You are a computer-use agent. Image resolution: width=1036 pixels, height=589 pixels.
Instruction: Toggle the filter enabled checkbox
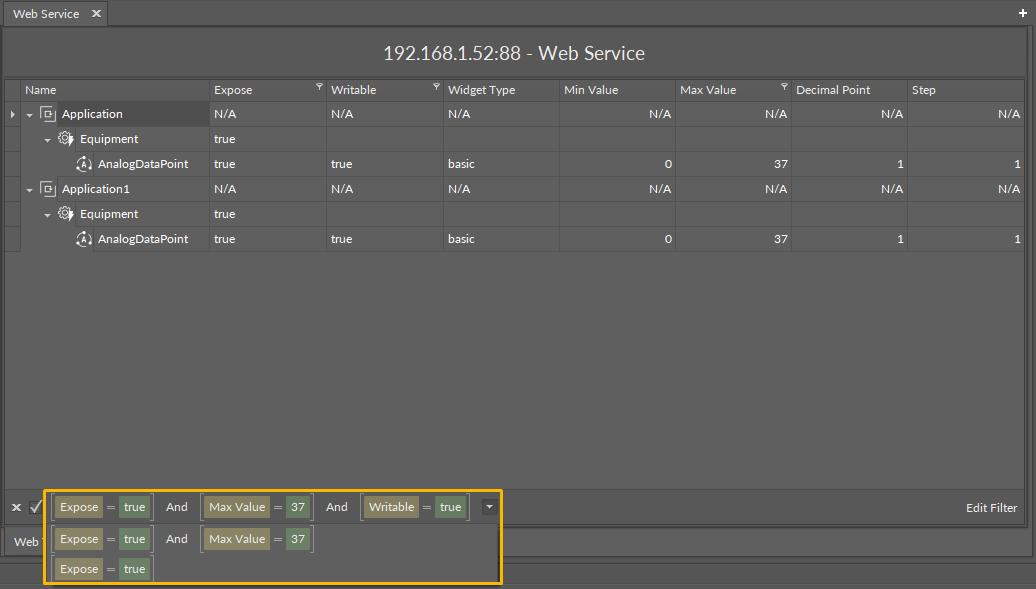[36, 507]
